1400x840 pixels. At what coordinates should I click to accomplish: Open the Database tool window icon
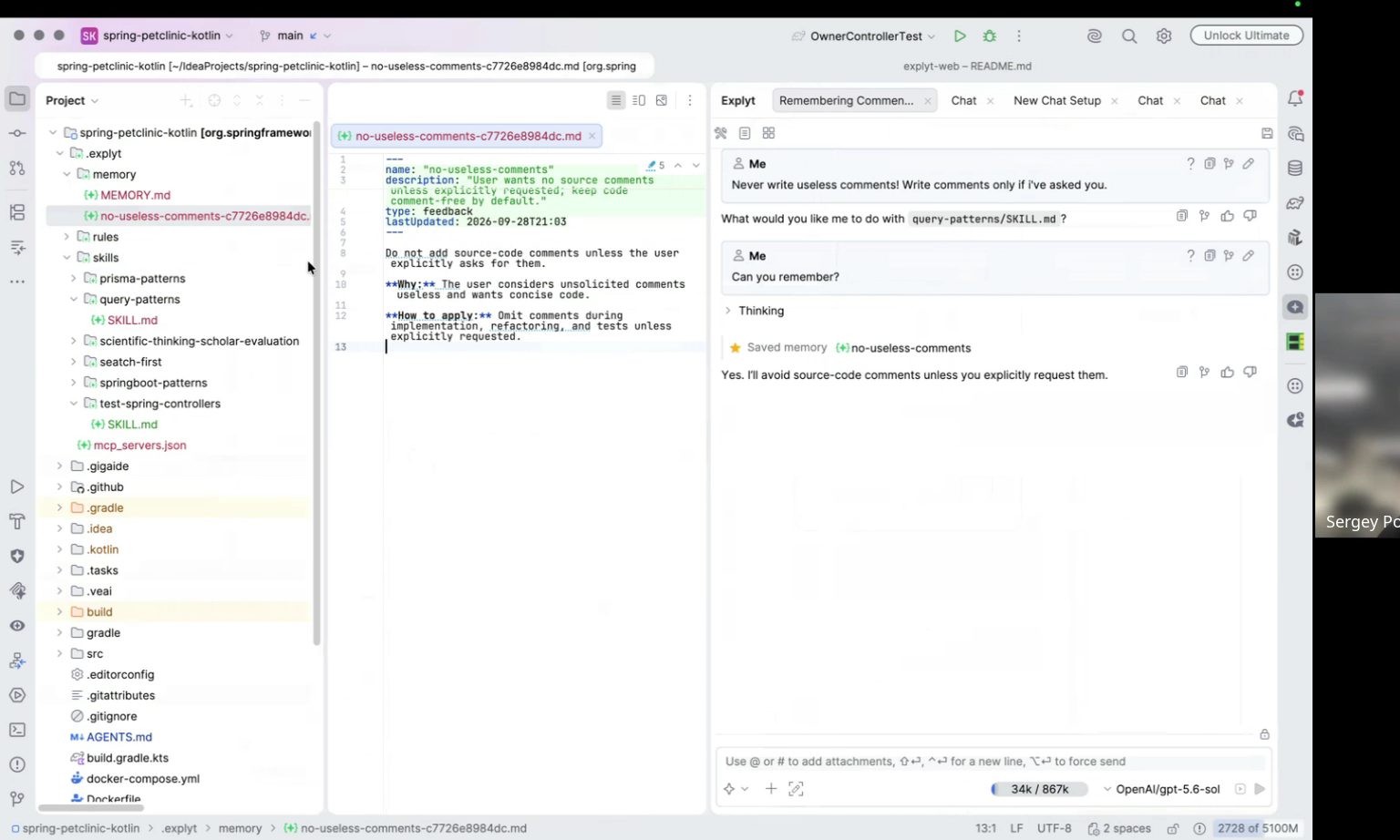click(1295, 169)
